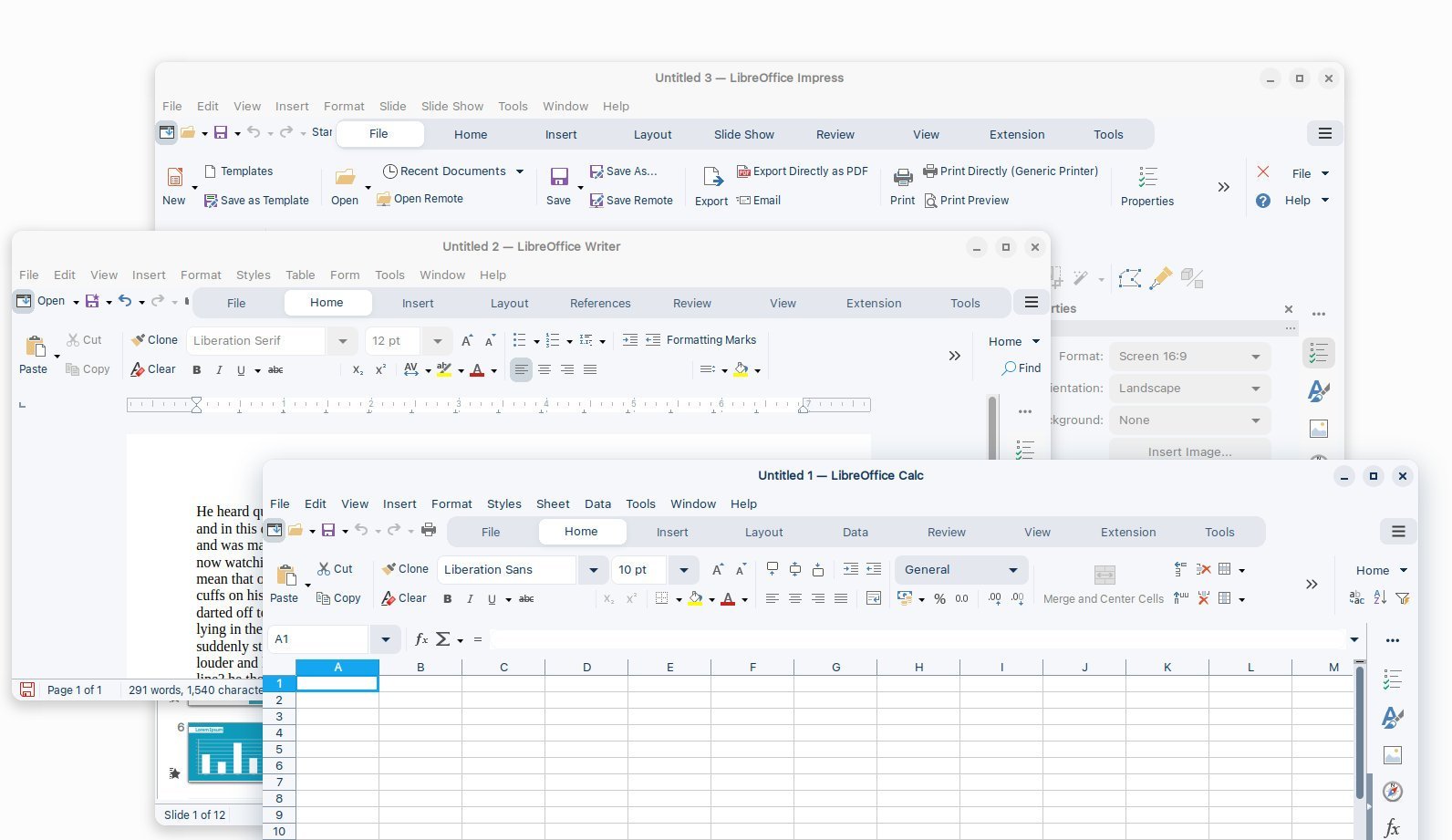Click Print Preview in Impress
The image size is (1452, 840).
[966, 201]
